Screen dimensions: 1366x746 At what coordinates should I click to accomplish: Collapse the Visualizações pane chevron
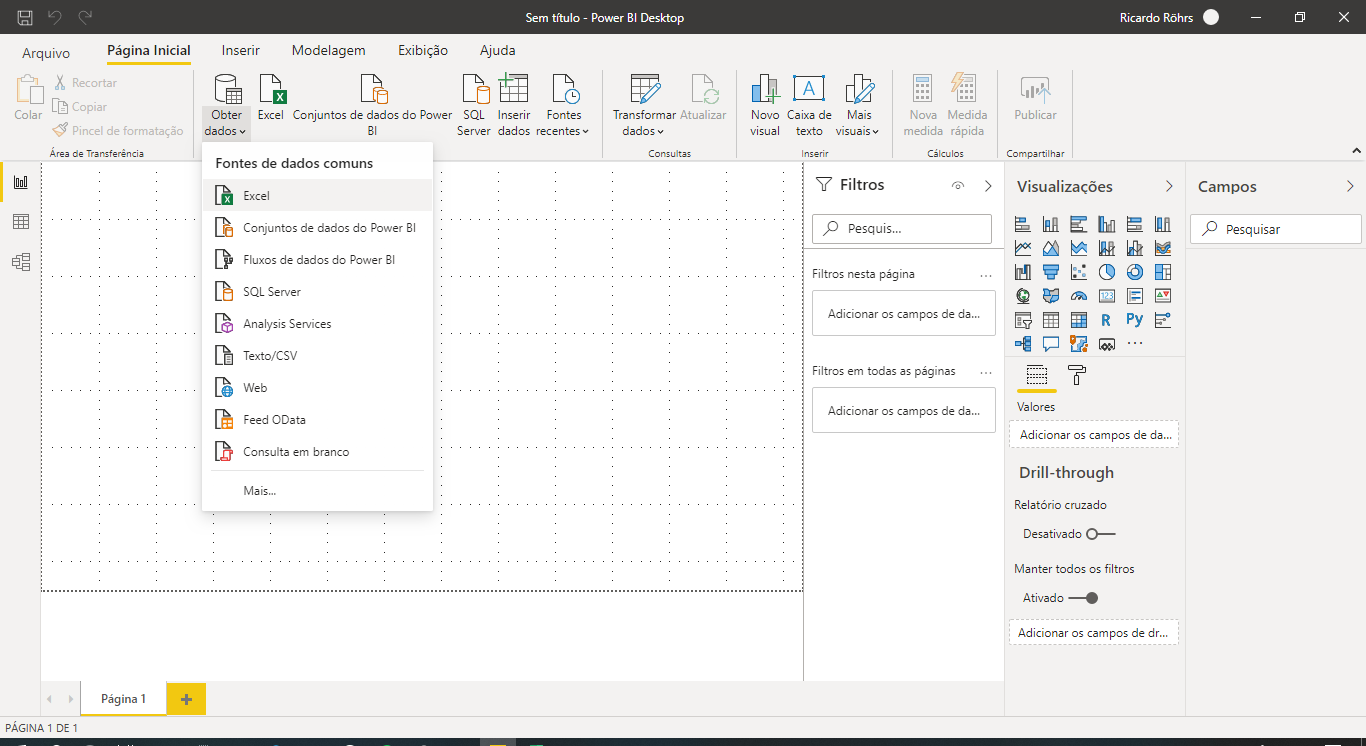point(1169,186)
